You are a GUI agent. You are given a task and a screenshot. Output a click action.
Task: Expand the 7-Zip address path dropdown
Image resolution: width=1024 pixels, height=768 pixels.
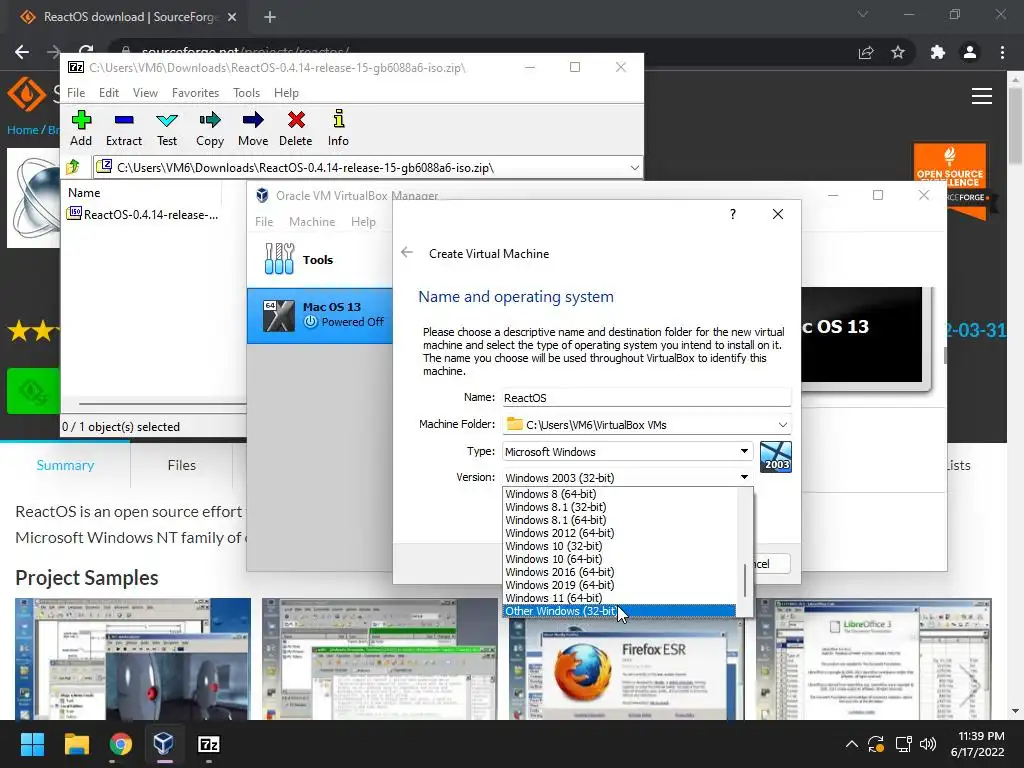point(634,168)
